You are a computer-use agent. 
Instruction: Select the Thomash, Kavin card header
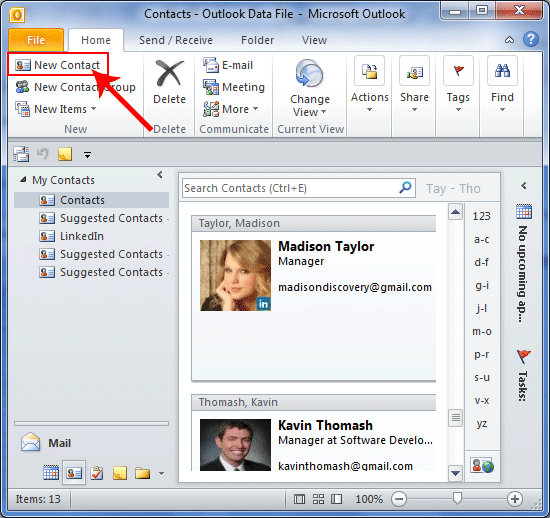[x=314, y=402]
